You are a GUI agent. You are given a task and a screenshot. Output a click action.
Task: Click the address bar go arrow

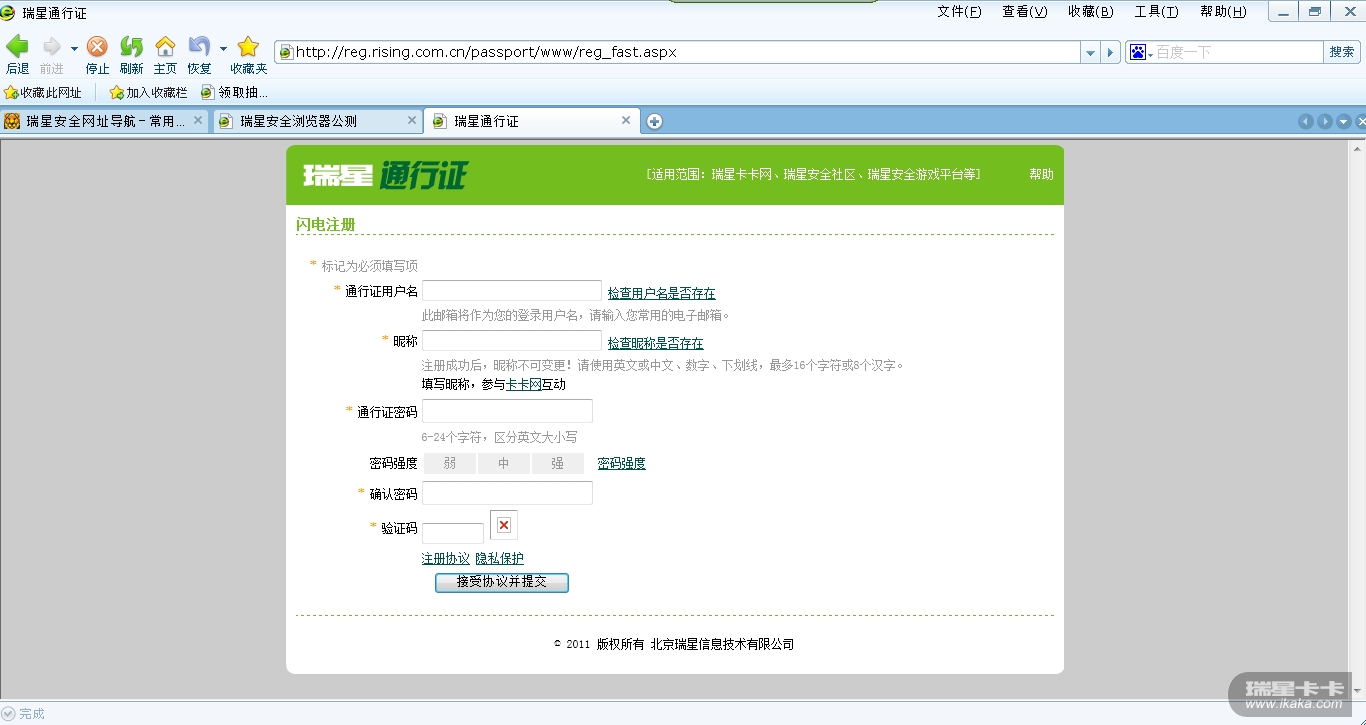click(1111, 52)
